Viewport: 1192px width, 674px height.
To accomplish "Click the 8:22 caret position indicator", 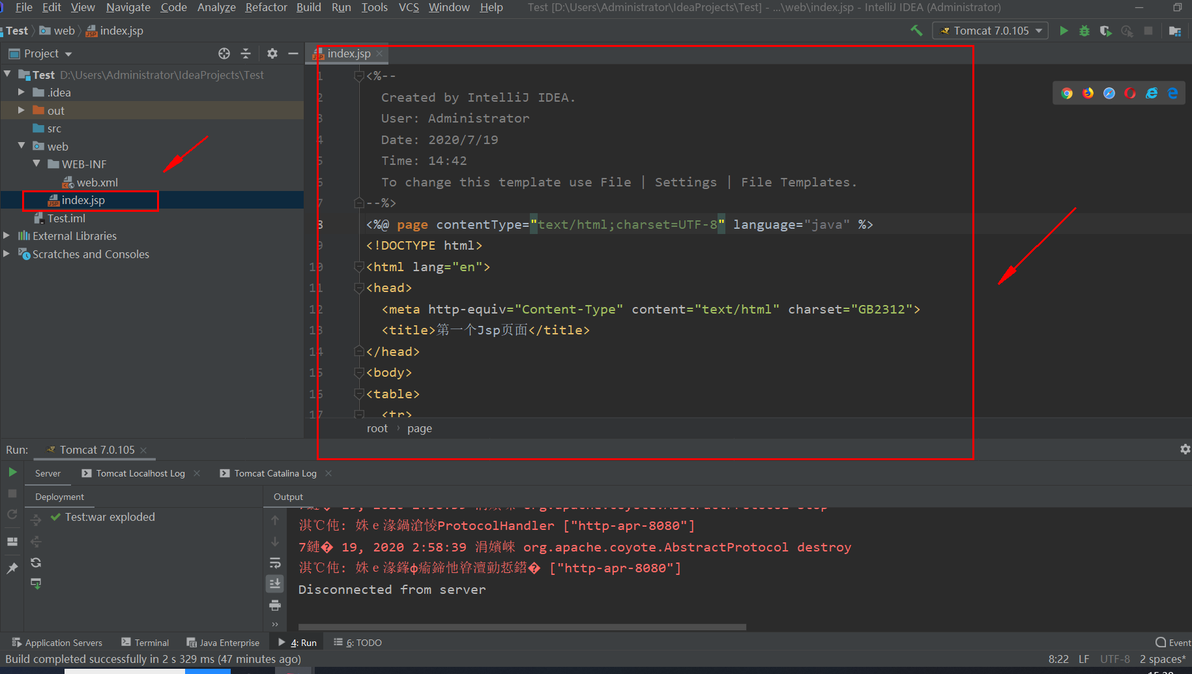I will (1058, 659).
